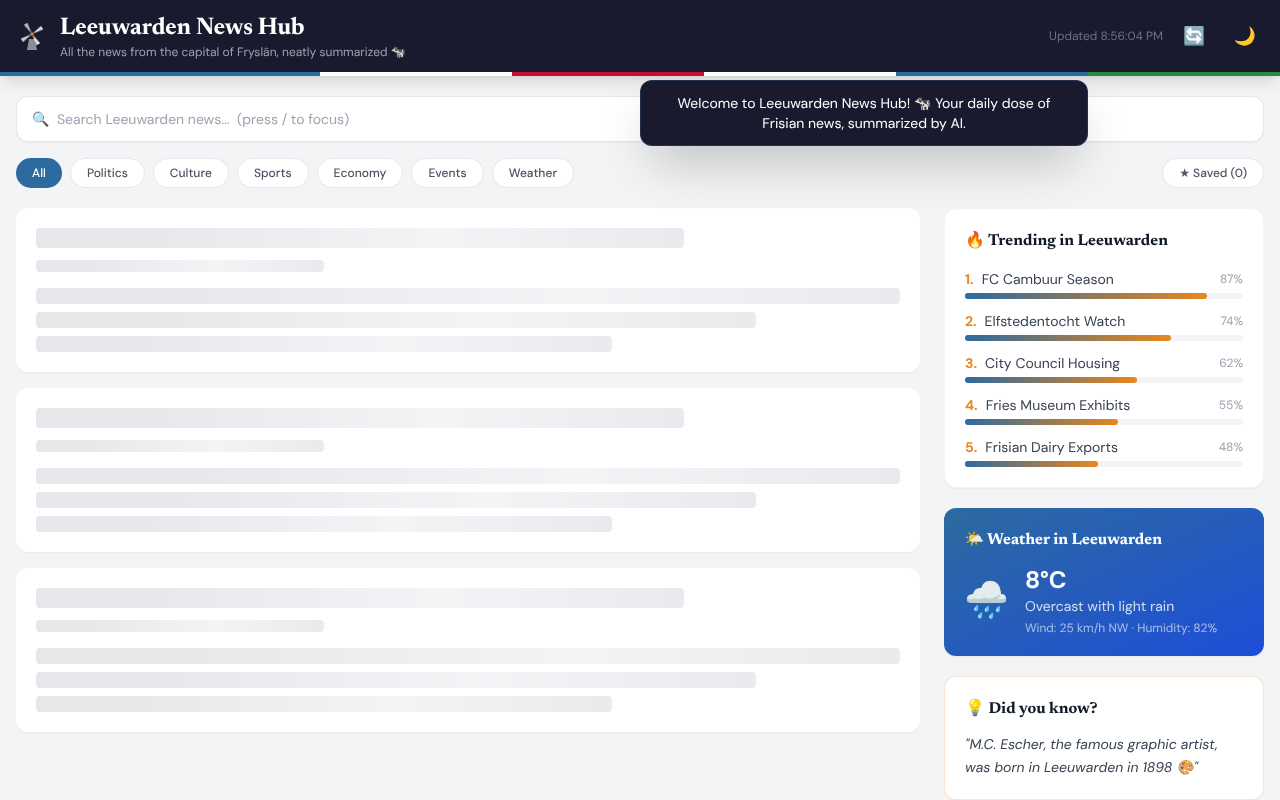The width and height of the screenshot is (1280, 800).
Task: Open FC Cambuur Season trending topic
Action: [1047, 280]
